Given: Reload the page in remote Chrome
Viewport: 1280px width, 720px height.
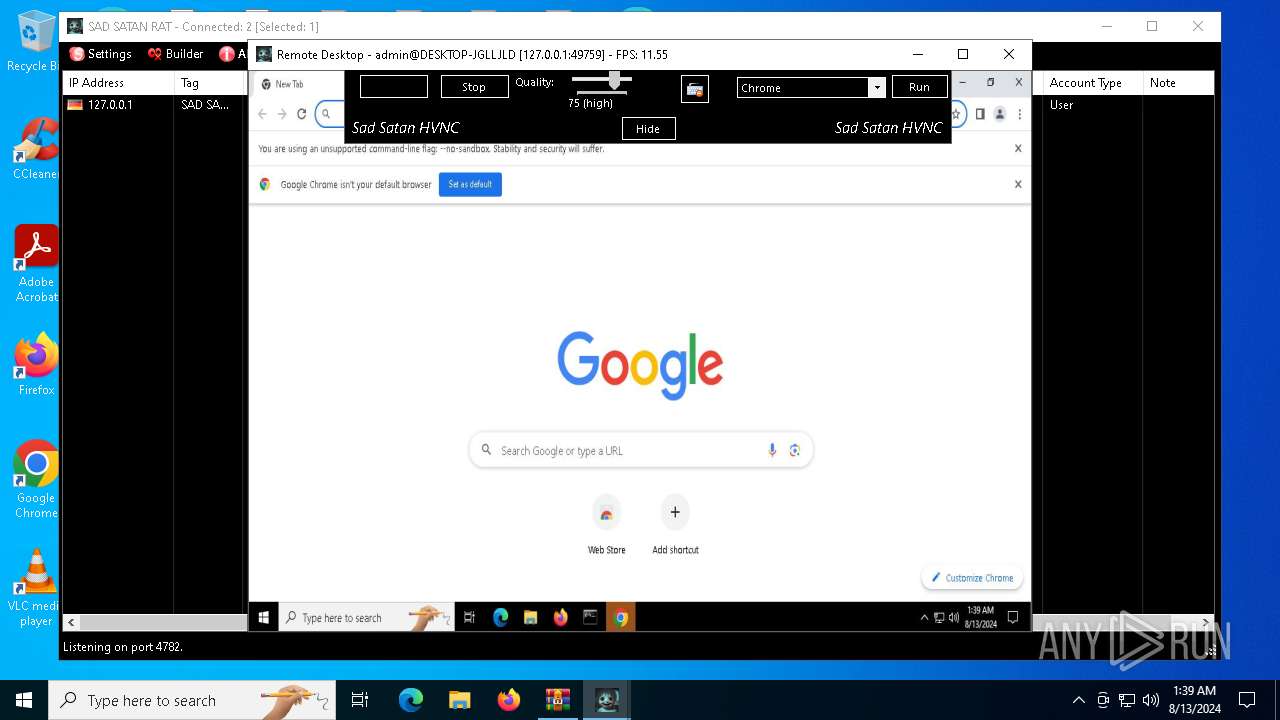Looking at the screenshot, I should (x=301, y=114).
